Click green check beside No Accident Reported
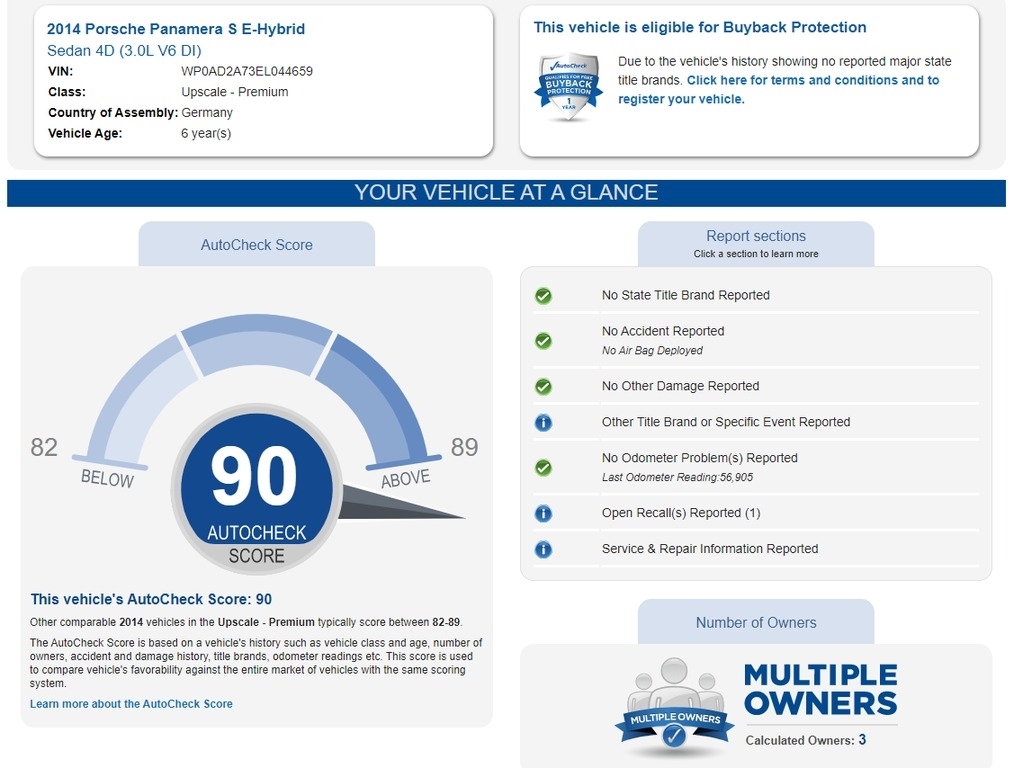 click(x=543, y=341)
